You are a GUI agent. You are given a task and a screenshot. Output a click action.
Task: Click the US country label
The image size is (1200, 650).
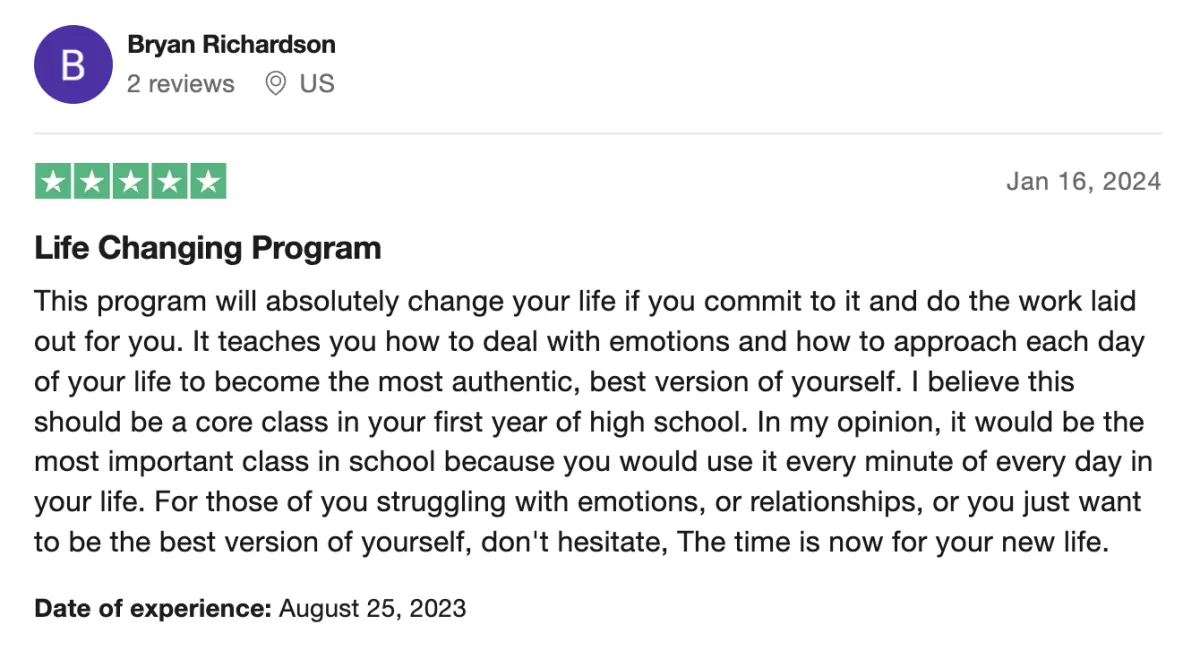pyautogui.click(x=317, y=84)
